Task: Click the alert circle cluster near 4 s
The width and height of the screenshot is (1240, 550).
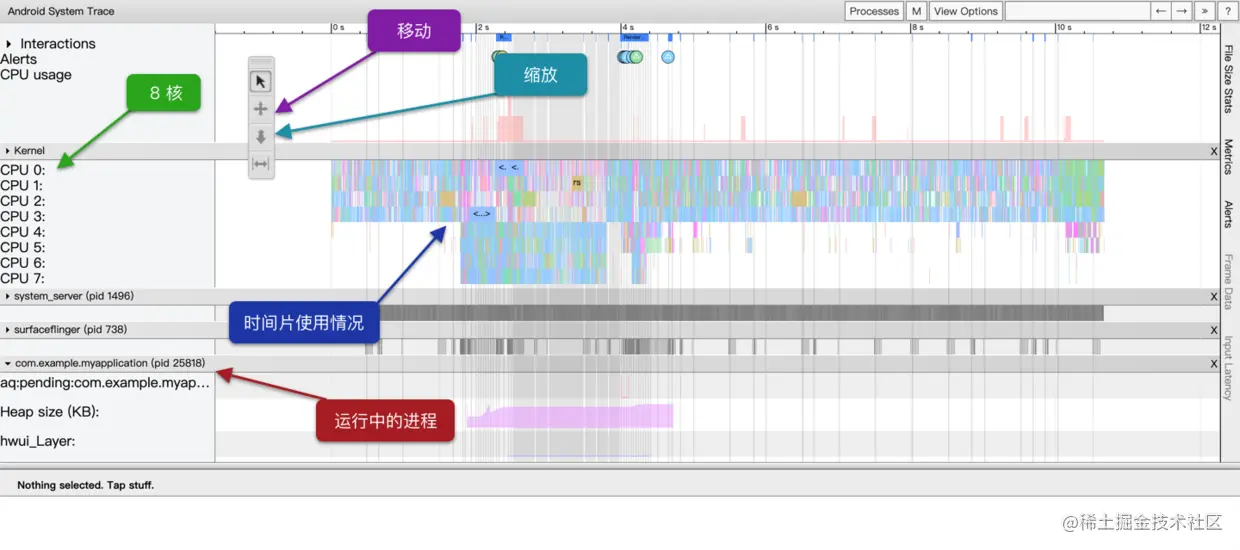Action: coord(630,57)
